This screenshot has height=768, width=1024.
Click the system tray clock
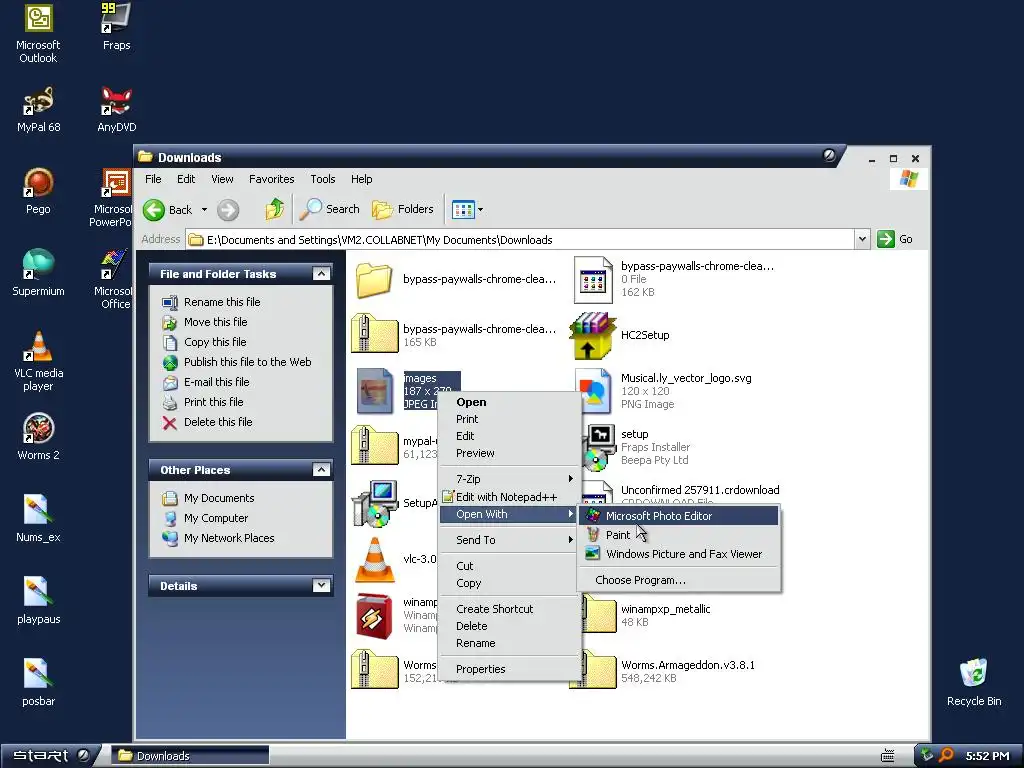coord(987,756)
